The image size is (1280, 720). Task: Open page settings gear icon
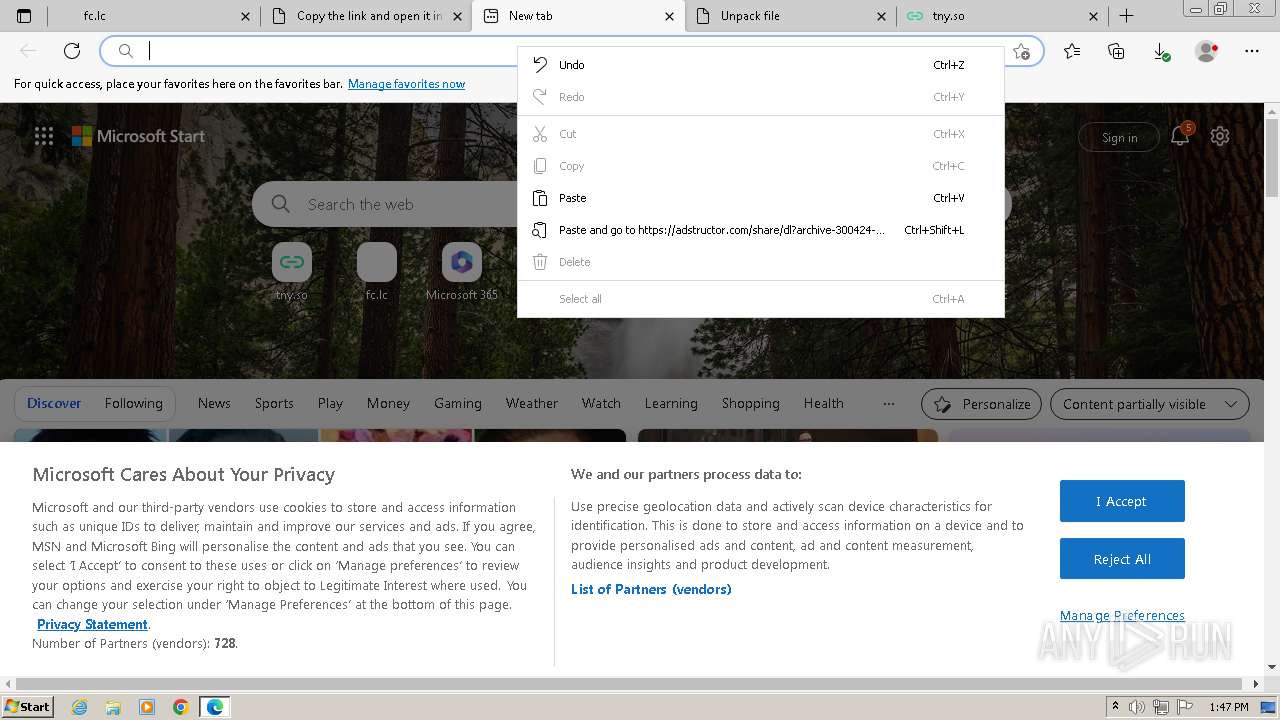click(1220, 136)
